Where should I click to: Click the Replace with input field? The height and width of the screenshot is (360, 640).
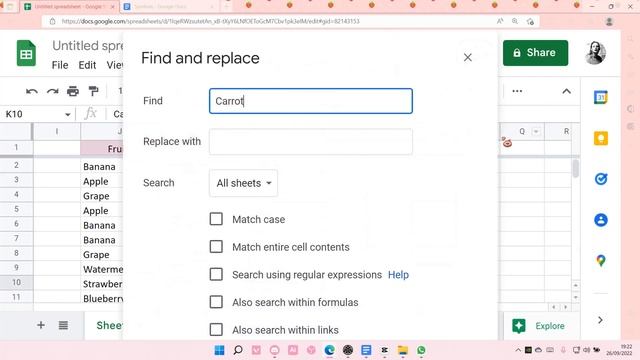311,141
